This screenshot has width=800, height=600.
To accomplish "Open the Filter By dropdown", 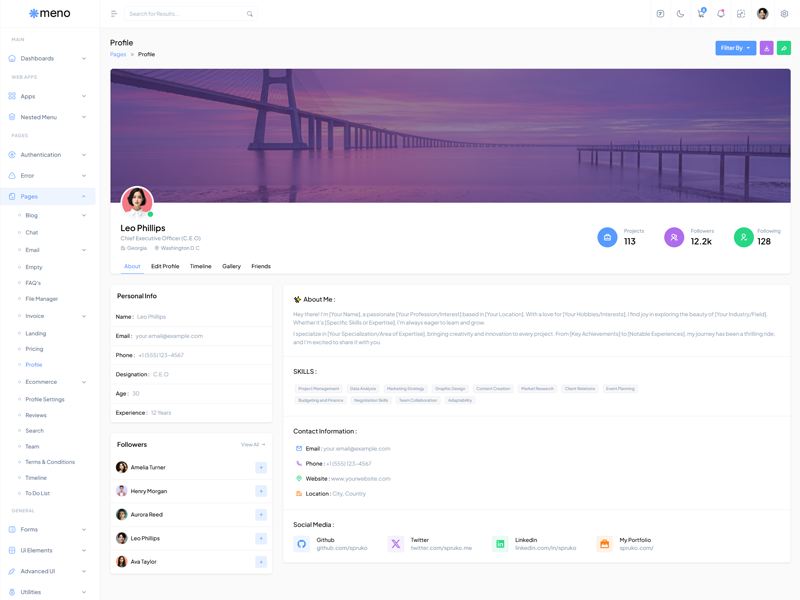I will [735, 48].
